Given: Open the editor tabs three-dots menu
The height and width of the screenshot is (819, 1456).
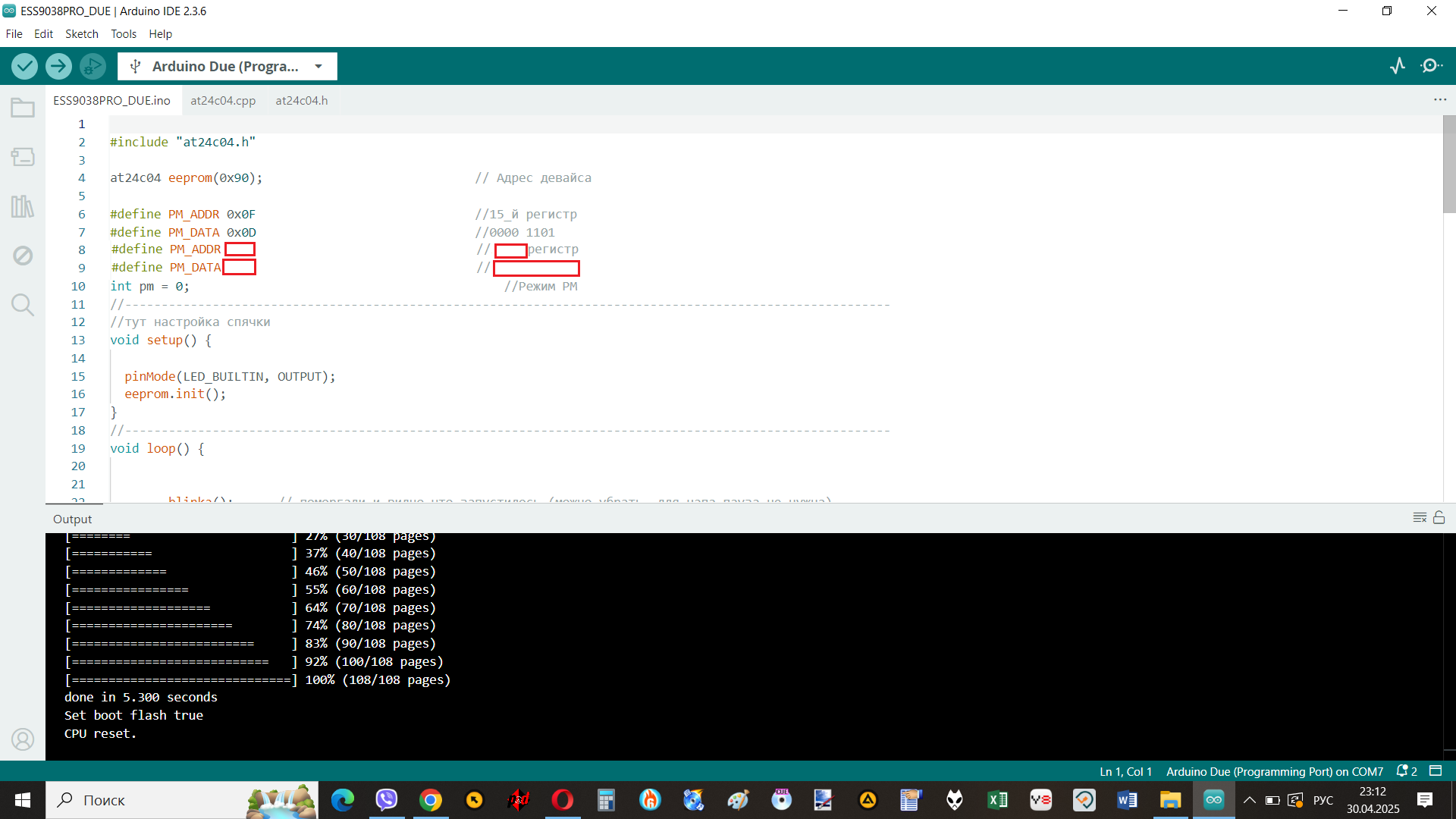Looking at the screenshot, I should (x=1440, y=100).
